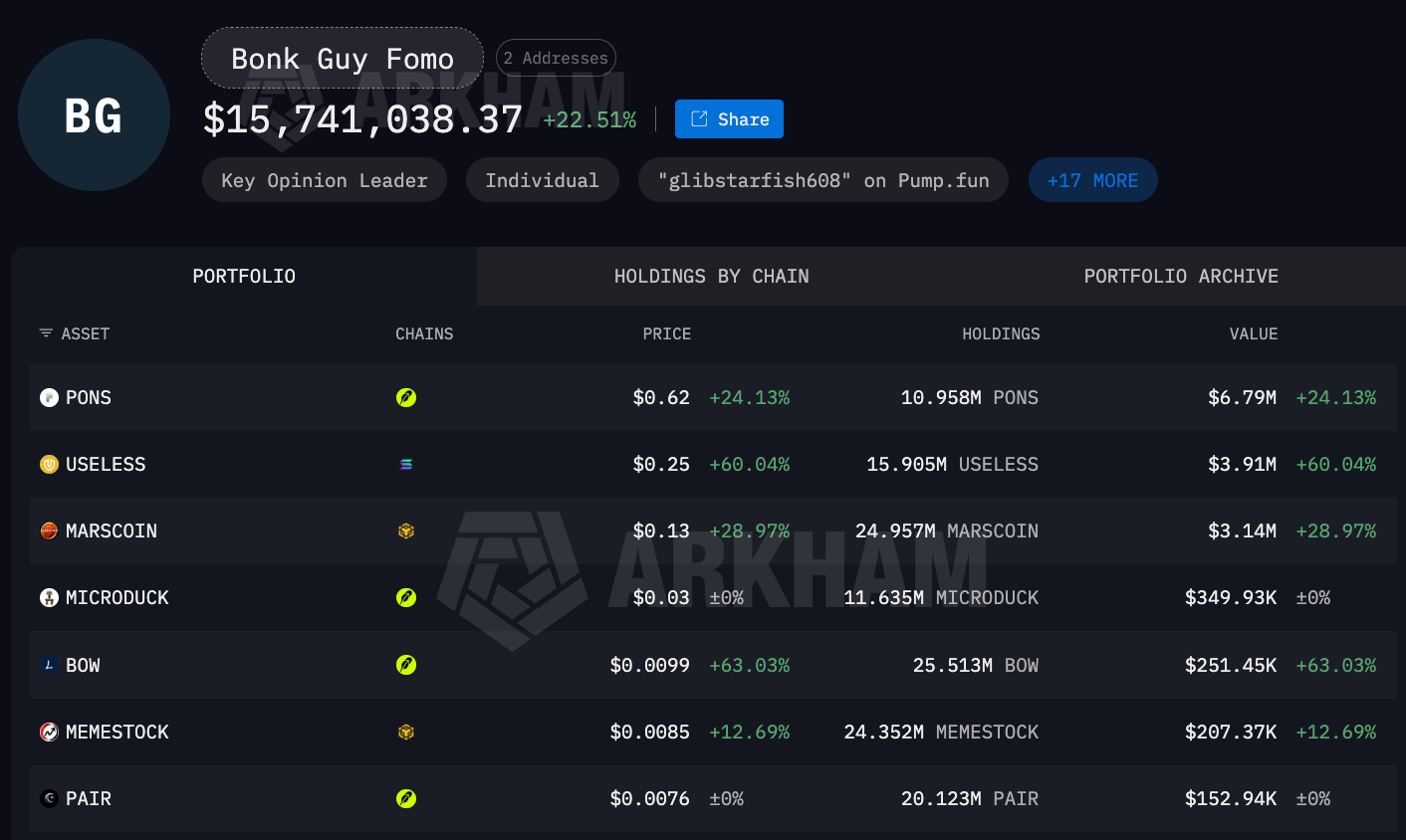Viewport: 1406px width, 840px height.
Task: Switch to the PORTFOLIO tab
Action: point(244,276)
